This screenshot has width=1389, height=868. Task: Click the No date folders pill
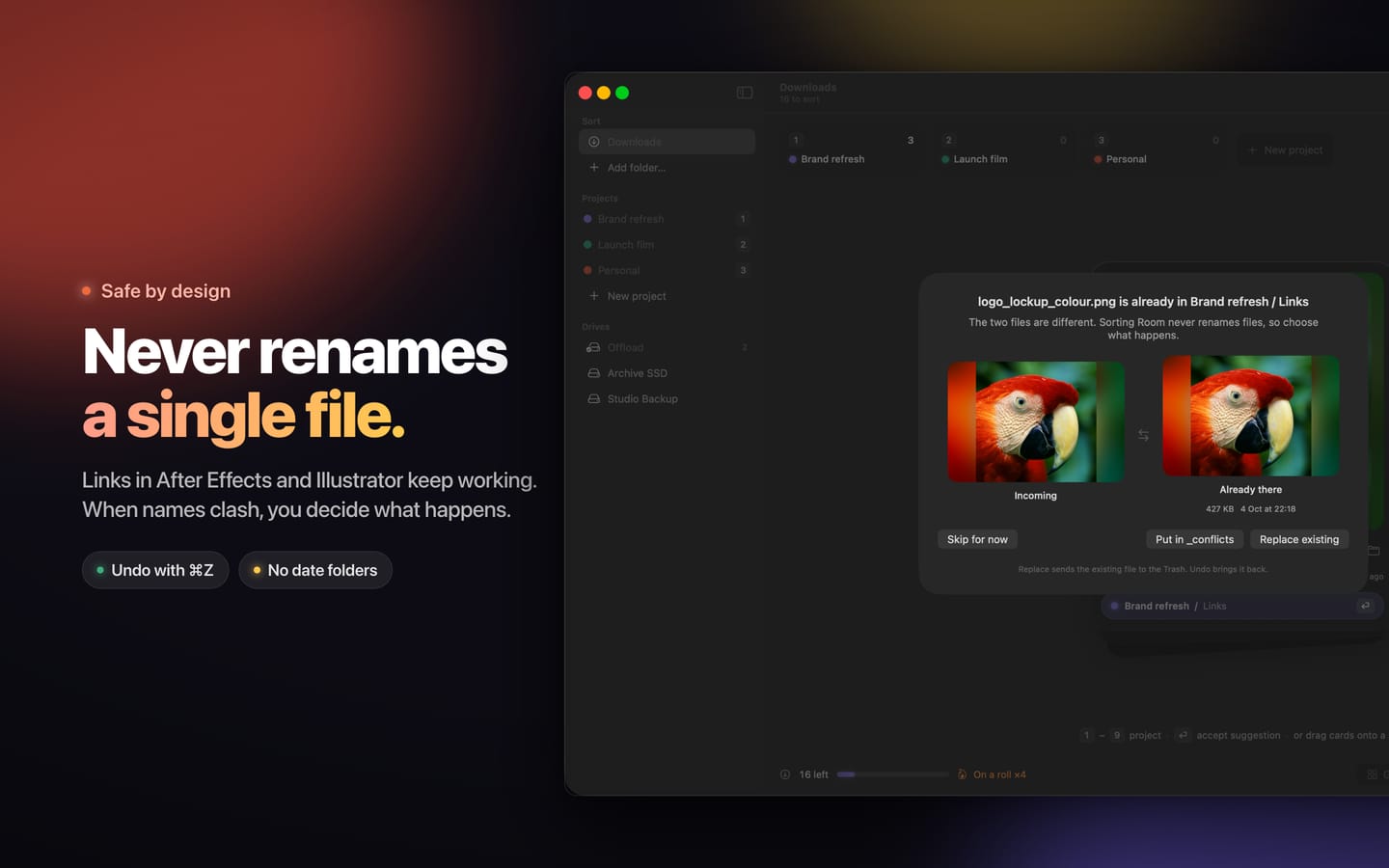point(315,570)
